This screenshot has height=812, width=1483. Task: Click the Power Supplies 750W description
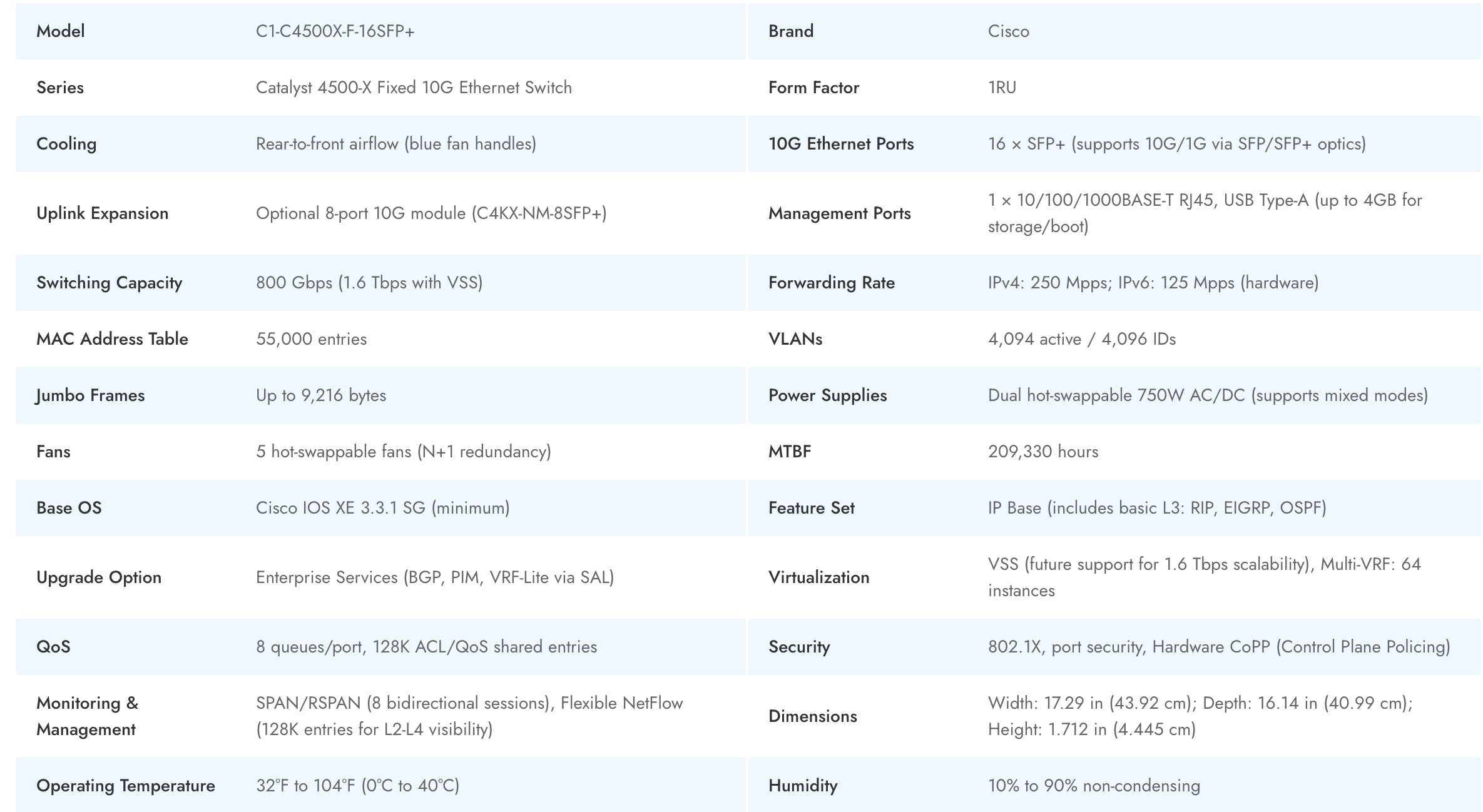pos(1207,395)
